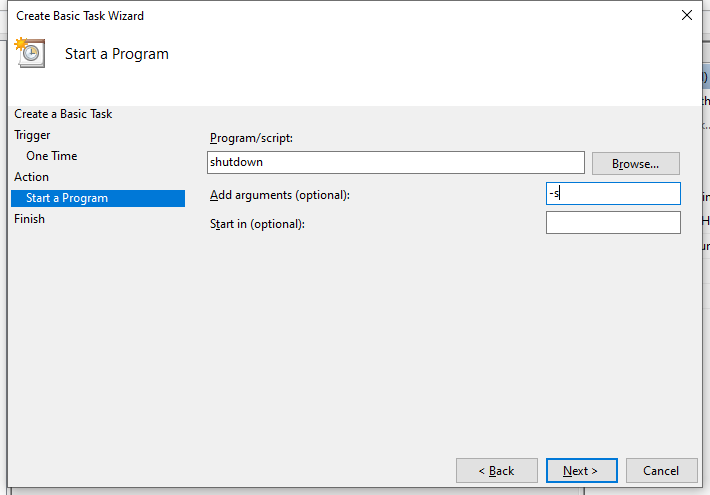Select the Action step in sidebar
This screenshot has width=710, height=495.
[x=31, y=177]
